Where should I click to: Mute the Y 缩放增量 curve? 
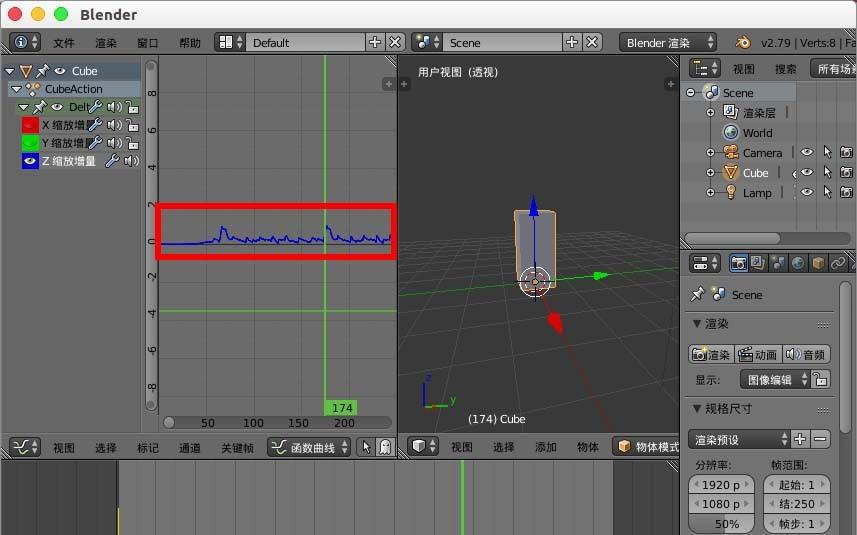click(114, 143)
